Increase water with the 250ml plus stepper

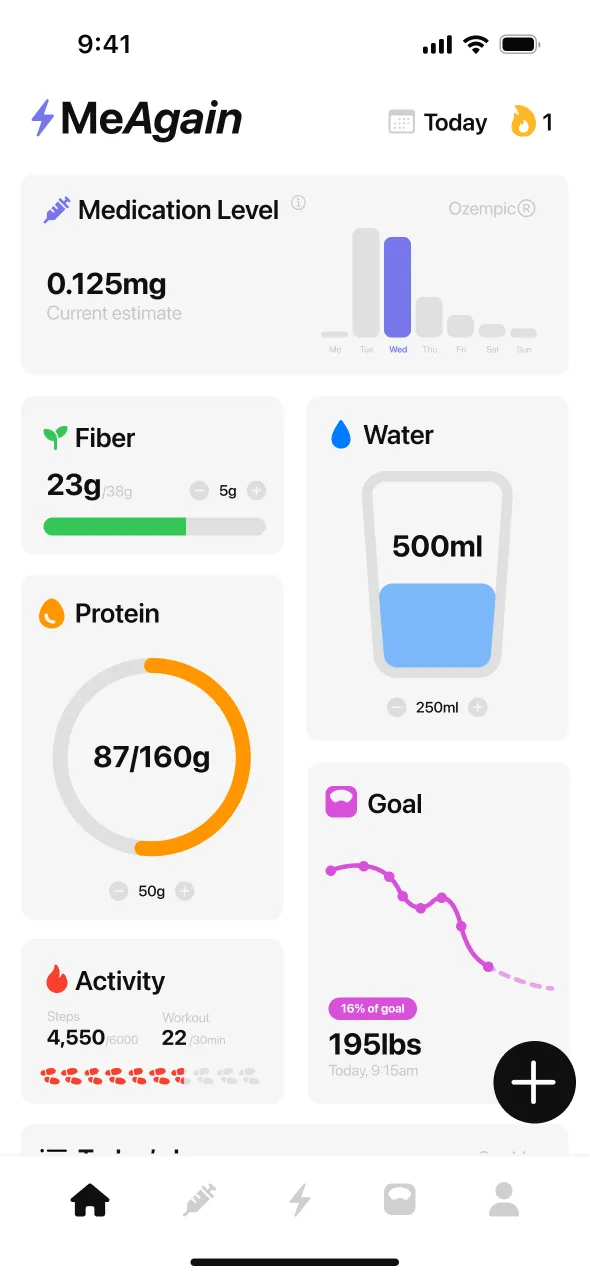pos(478,707)
